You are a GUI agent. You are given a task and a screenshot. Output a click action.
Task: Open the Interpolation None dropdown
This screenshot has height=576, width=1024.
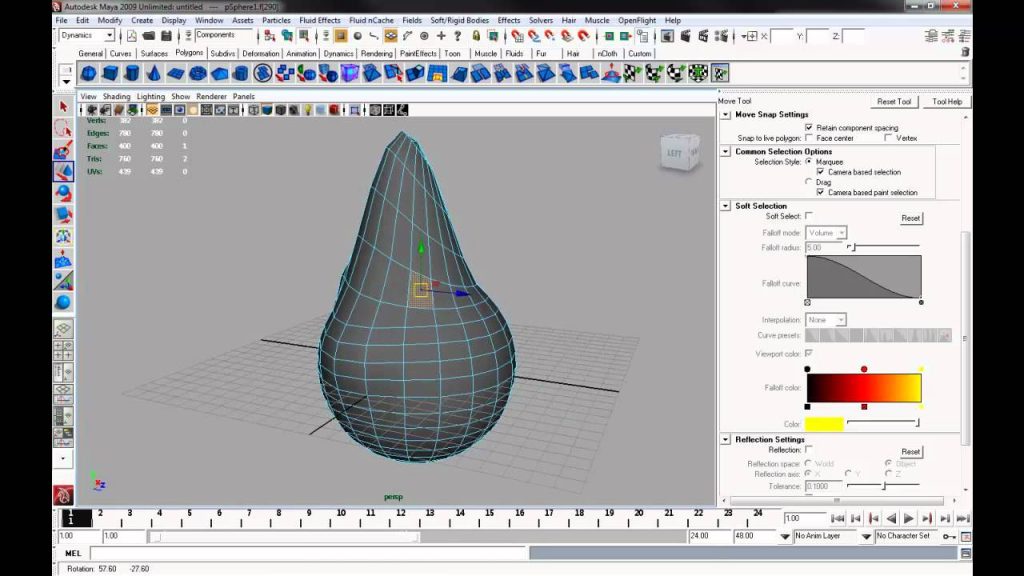pos(826,319)
